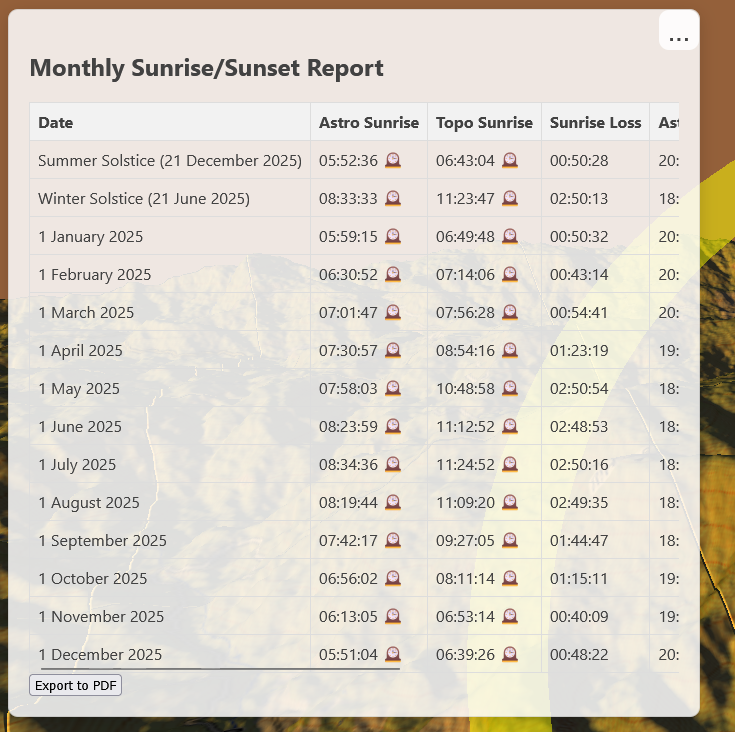Click clock icon next to 06:30:52
Viewport: 735px width, 732px height.
(393, 274)
